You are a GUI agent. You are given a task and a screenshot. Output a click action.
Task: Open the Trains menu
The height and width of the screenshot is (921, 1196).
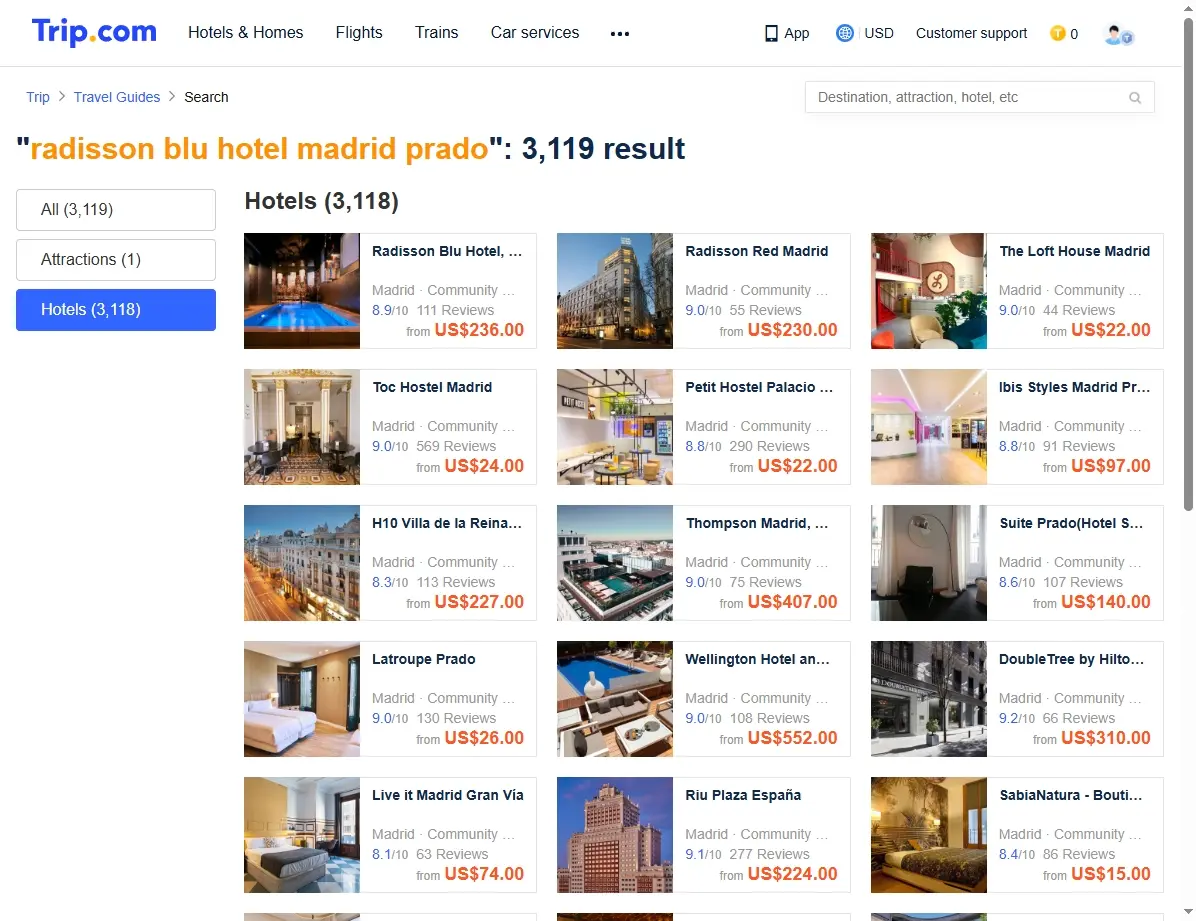pyautogui.click(x=436, y=32)
